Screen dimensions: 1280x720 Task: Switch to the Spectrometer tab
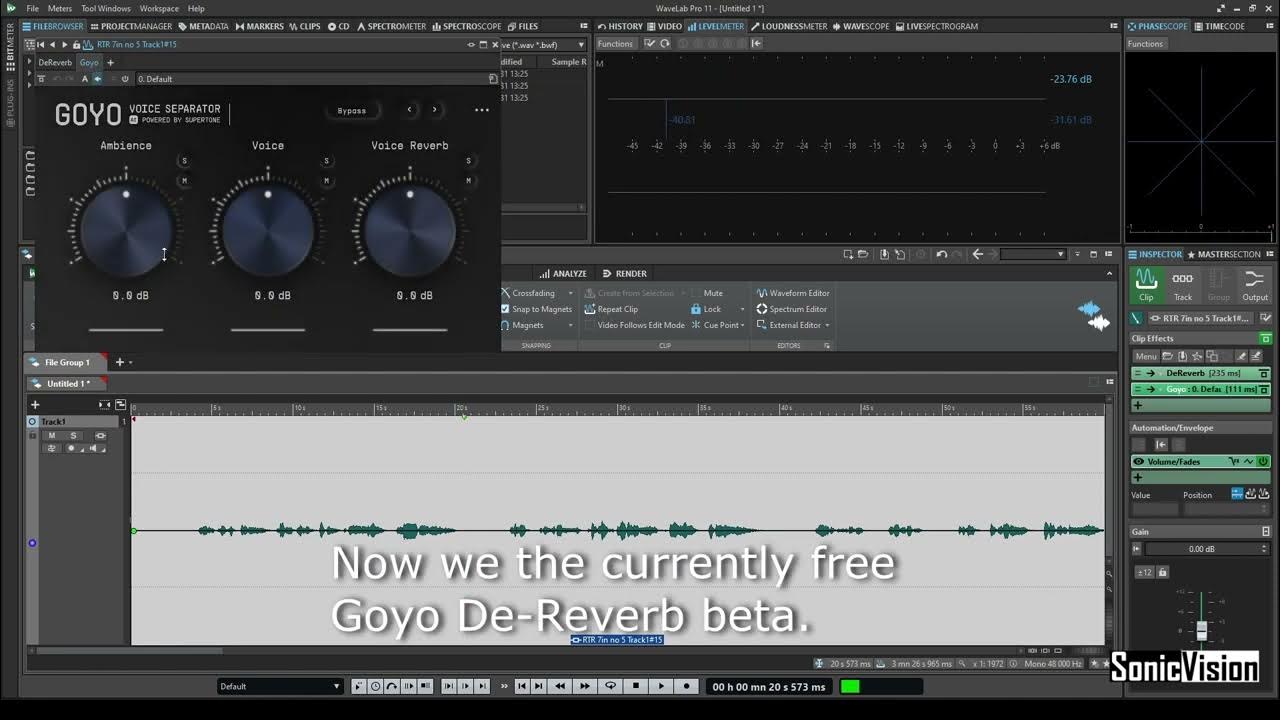pyautogui.click(x=391, y=26)
